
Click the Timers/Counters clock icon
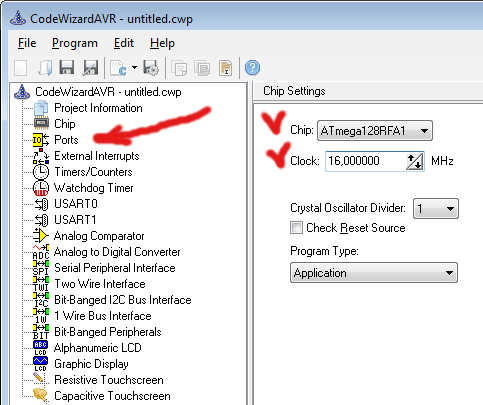point(41,172)
